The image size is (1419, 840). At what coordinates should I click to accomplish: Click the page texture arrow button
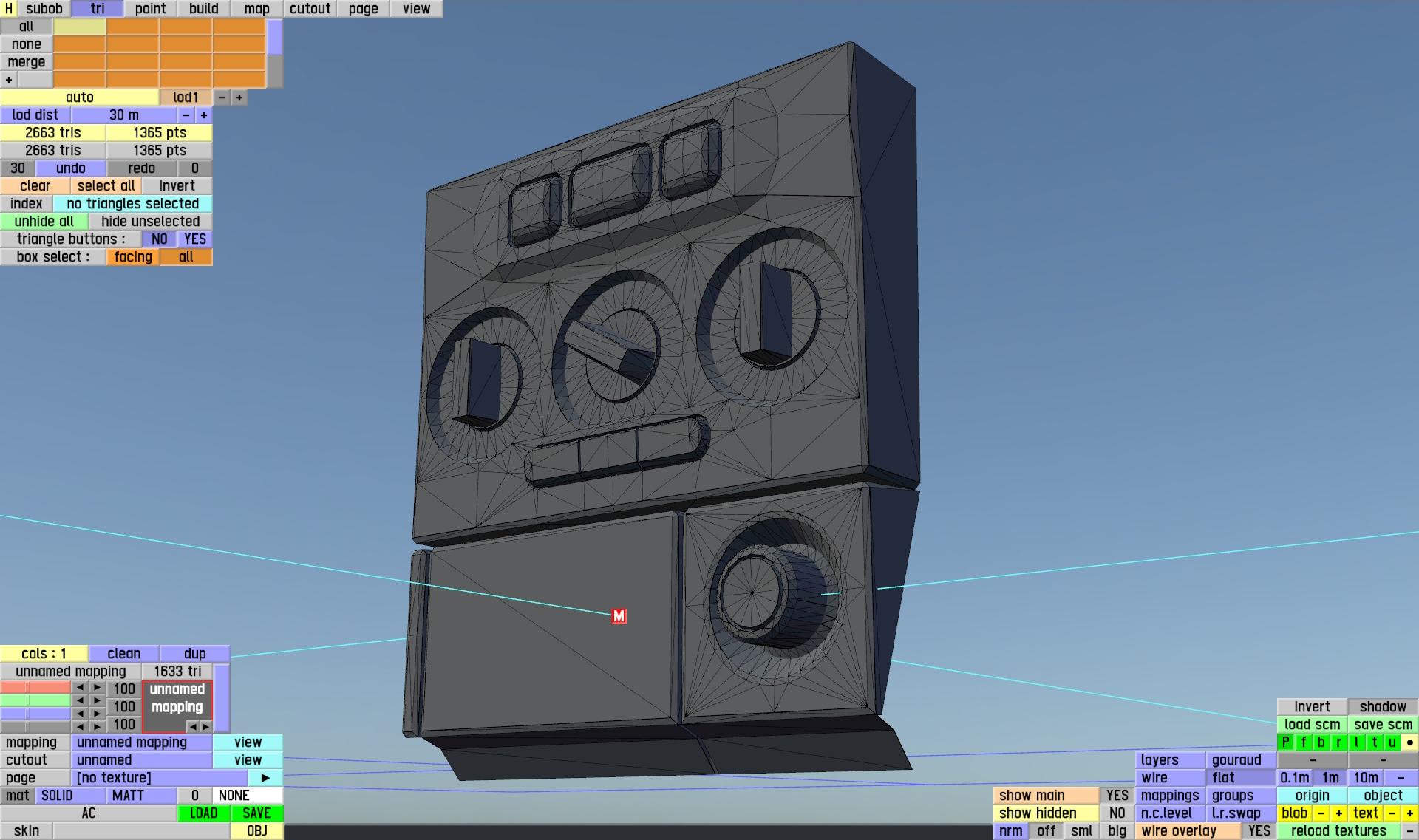tap(265, 778)
